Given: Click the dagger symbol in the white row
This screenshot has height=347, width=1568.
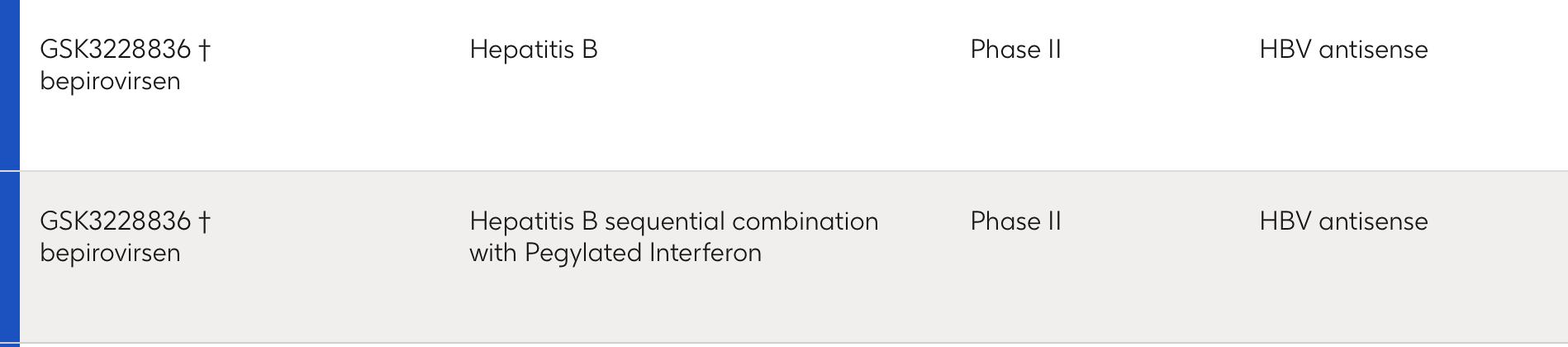Looking at the screenshot, I should 204,50.
